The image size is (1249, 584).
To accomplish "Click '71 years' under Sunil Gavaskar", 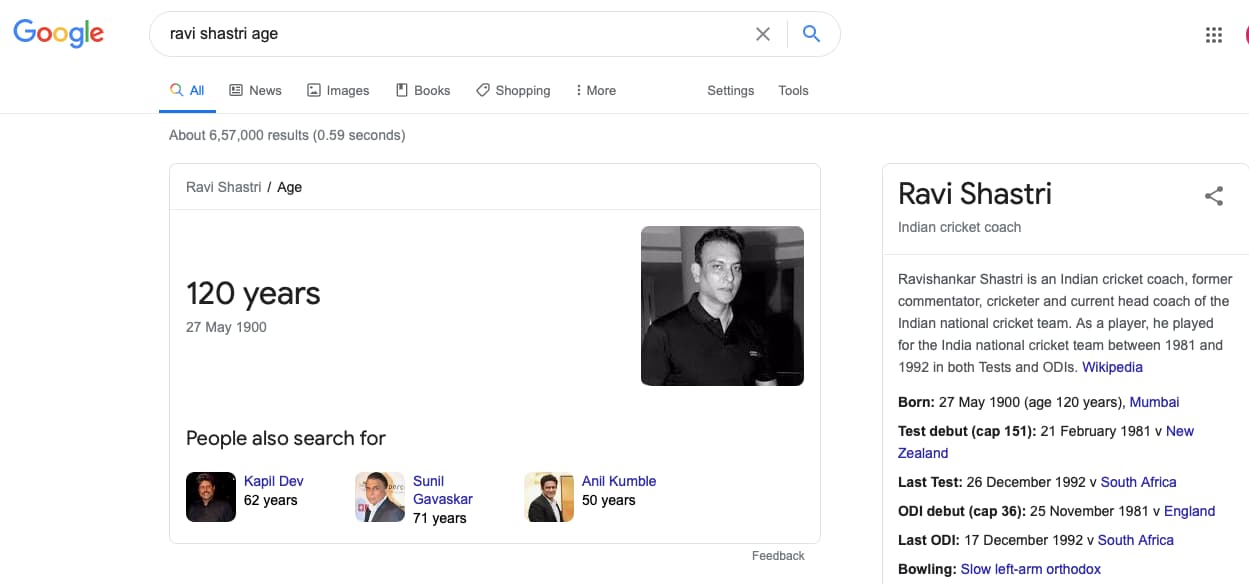I will coord(440,518).
